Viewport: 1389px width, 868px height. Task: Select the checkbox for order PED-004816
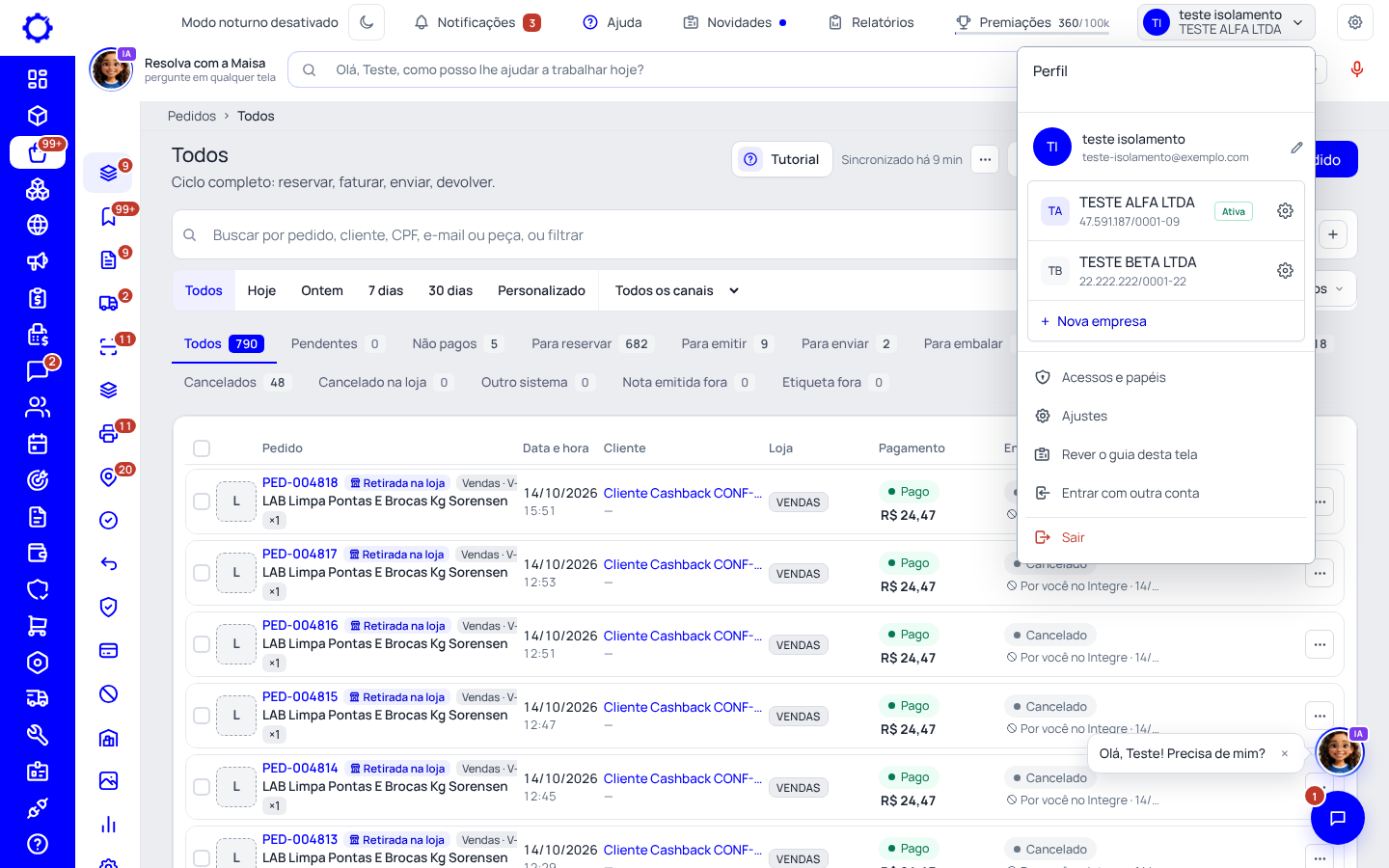coord(202,644)
